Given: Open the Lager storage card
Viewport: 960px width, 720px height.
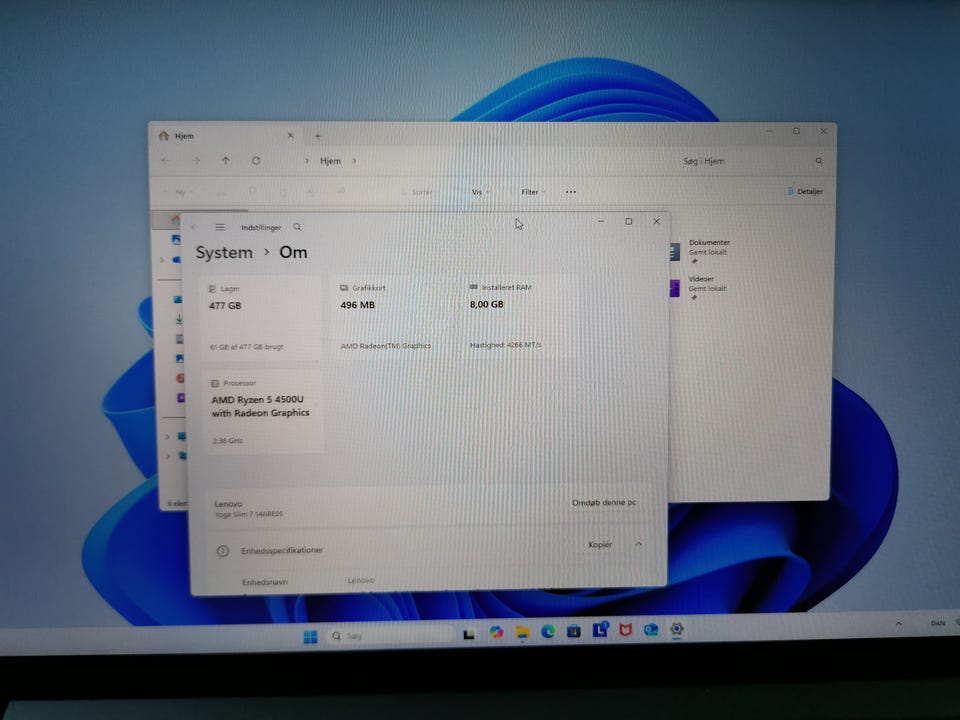Looking at the screenshot, I should (260, 318).
